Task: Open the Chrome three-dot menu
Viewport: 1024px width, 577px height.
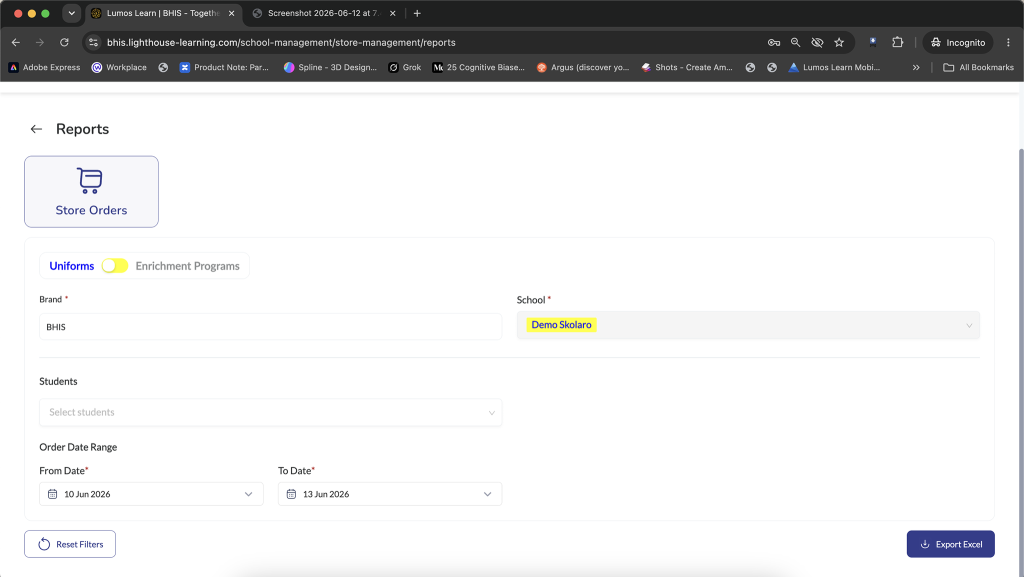Action: click(1008, 42)
